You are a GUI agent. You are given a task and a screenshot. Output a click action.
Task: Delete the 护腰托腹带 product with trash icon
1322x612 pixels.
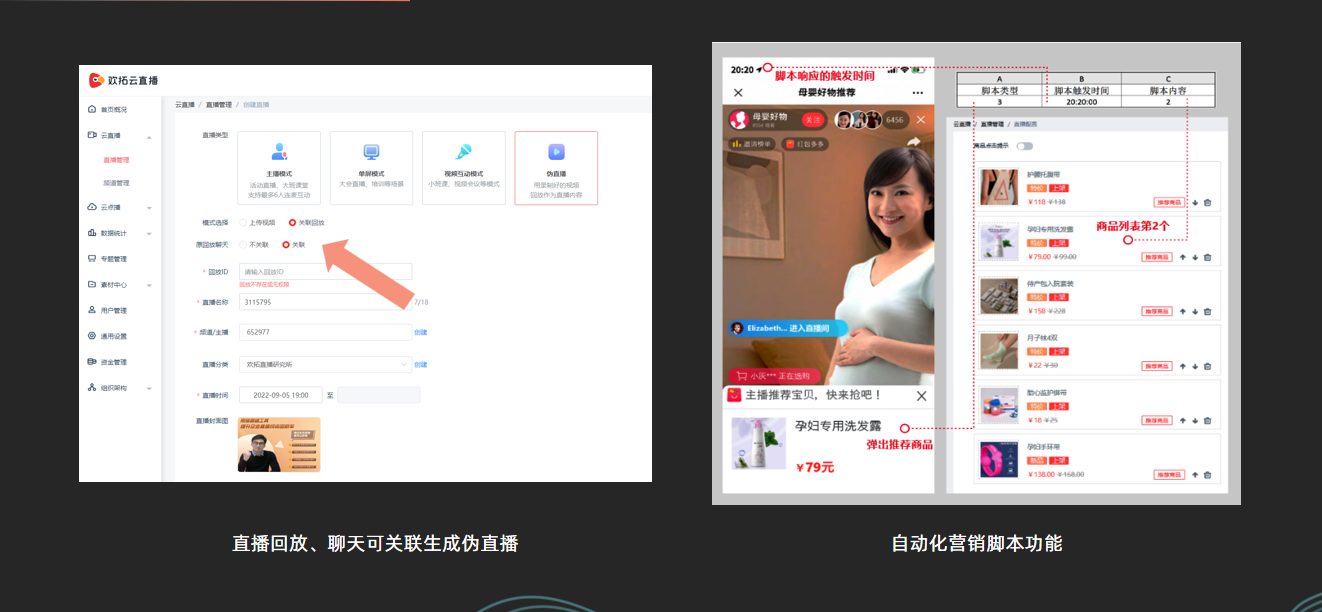tap(1207, 202)
